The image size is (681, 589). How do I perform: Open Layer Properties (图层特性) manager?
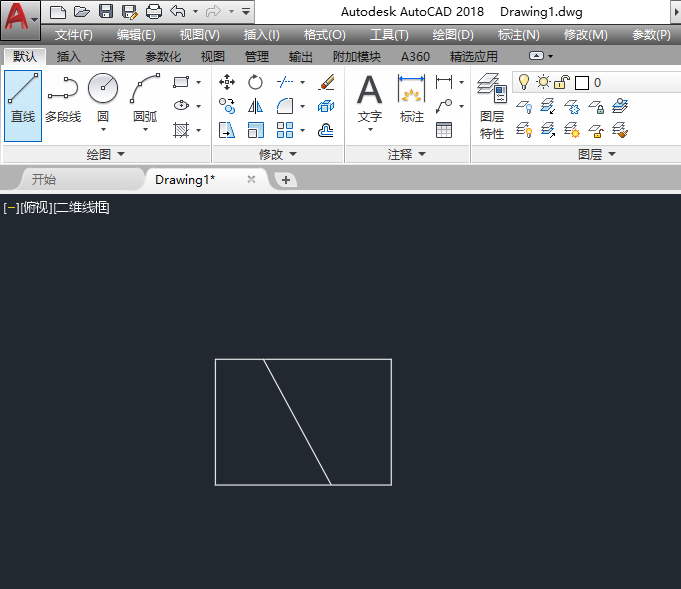click(x=492, y=106)
